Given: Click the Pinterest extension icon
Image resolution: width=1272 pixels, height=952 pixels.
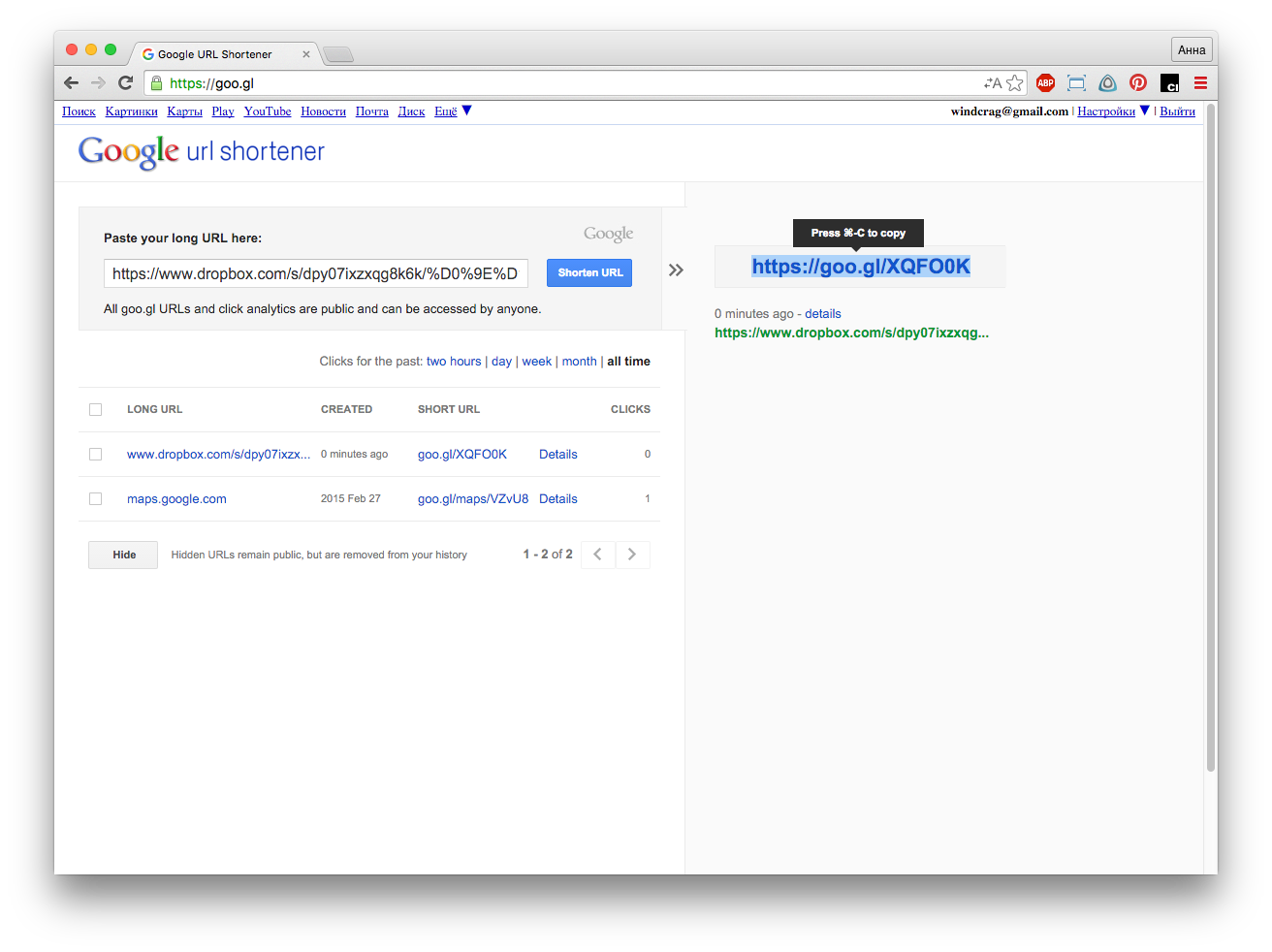Looking at the screenshot, I should pos(1138,83).
